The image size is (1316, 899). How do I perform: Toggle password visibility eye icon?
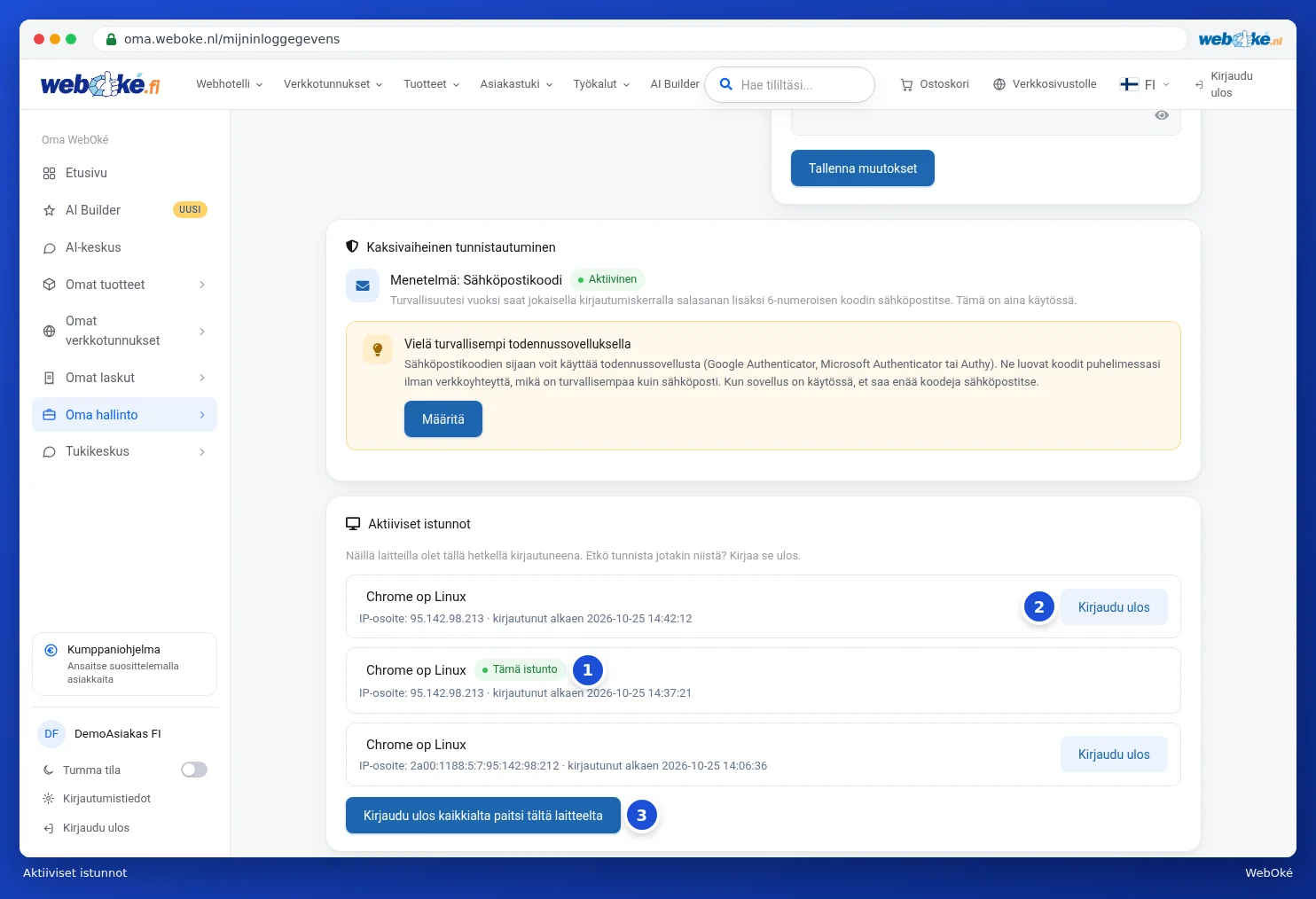[1162, 115]
